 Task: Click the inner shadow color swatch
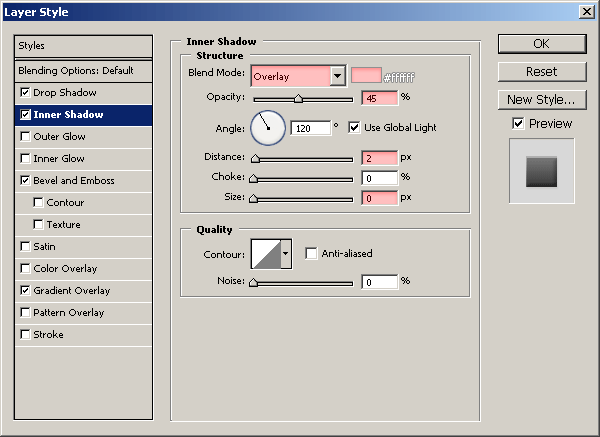366,75
